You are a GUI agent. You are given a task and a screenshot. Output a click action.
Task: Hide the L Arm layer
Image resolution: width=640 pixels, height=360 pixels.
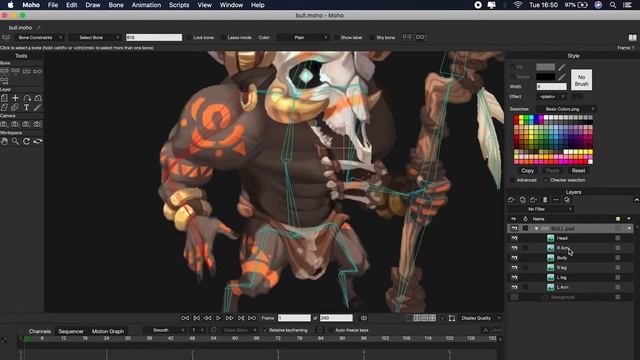pos(514,287)
